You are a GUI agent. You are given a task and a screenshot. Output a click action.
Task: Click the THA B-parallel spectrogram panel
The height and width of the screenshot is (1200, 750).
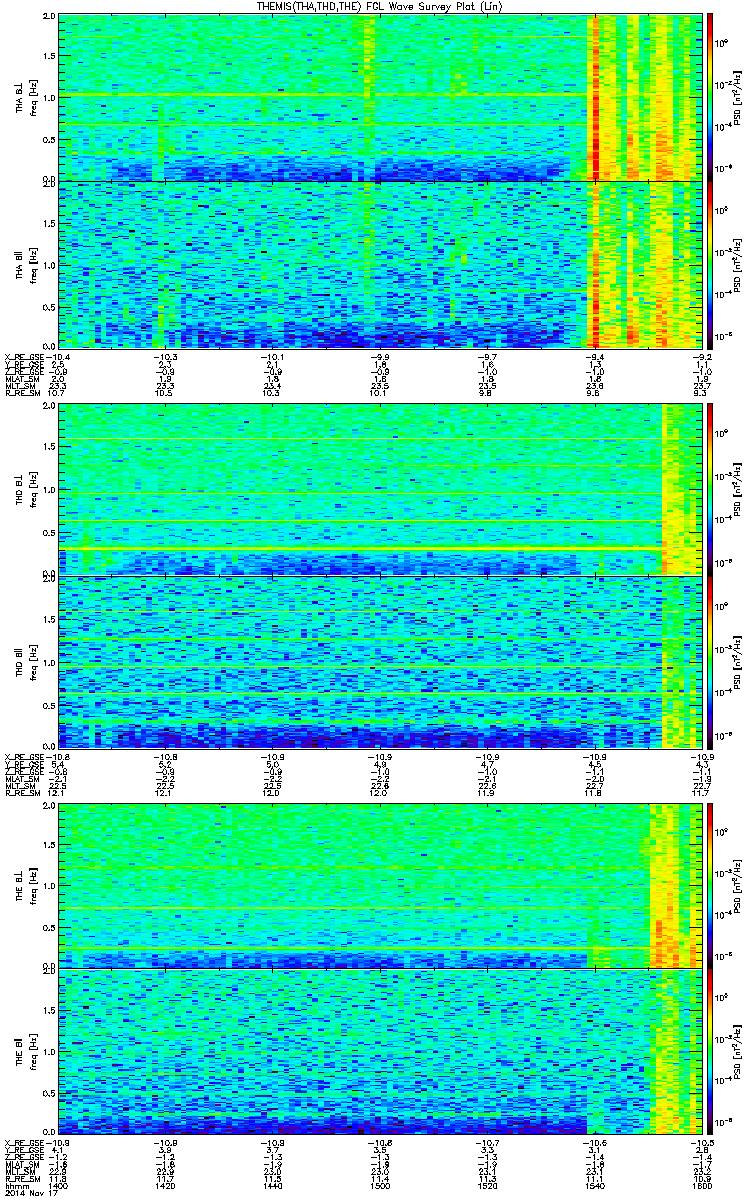[378, 264]
